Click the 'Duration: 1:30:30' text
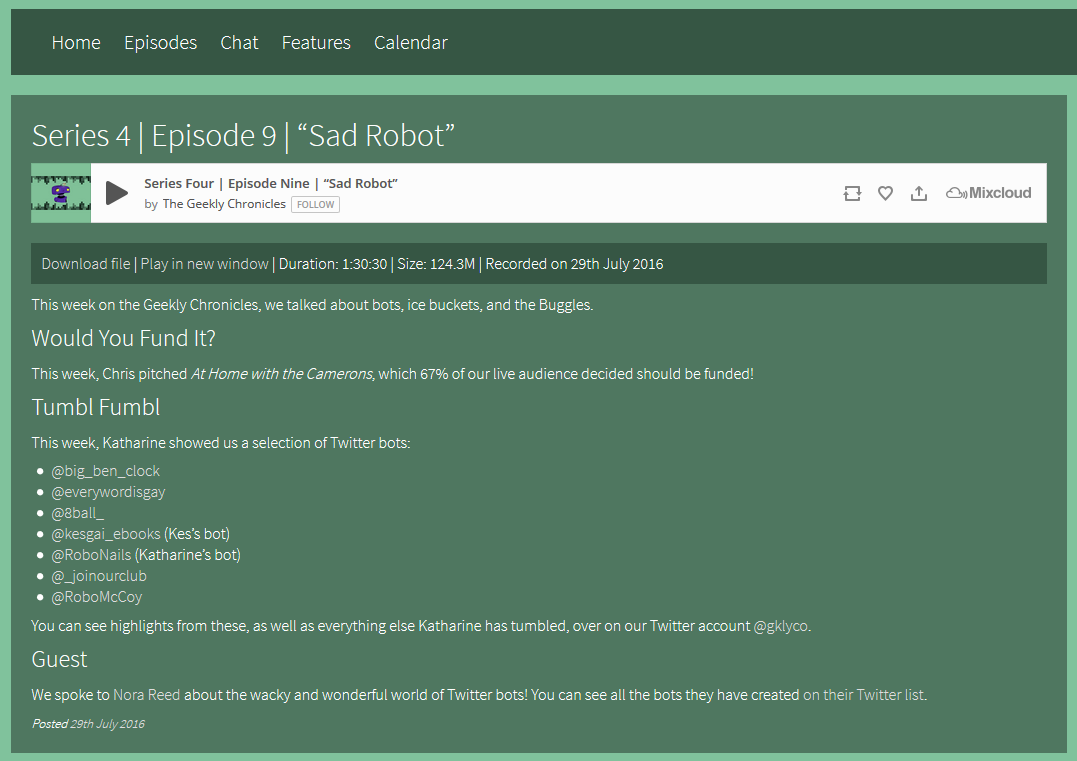 (x=332, y=264)
